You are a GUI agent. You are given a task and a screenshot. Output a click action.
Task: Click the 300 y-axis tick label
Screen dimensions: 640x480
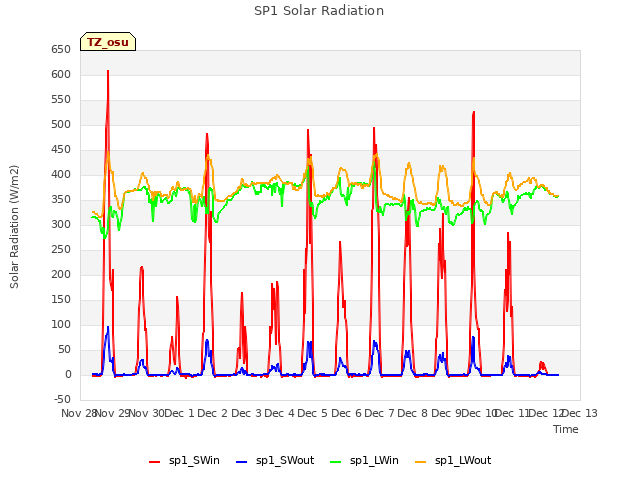tap(61, 224)
